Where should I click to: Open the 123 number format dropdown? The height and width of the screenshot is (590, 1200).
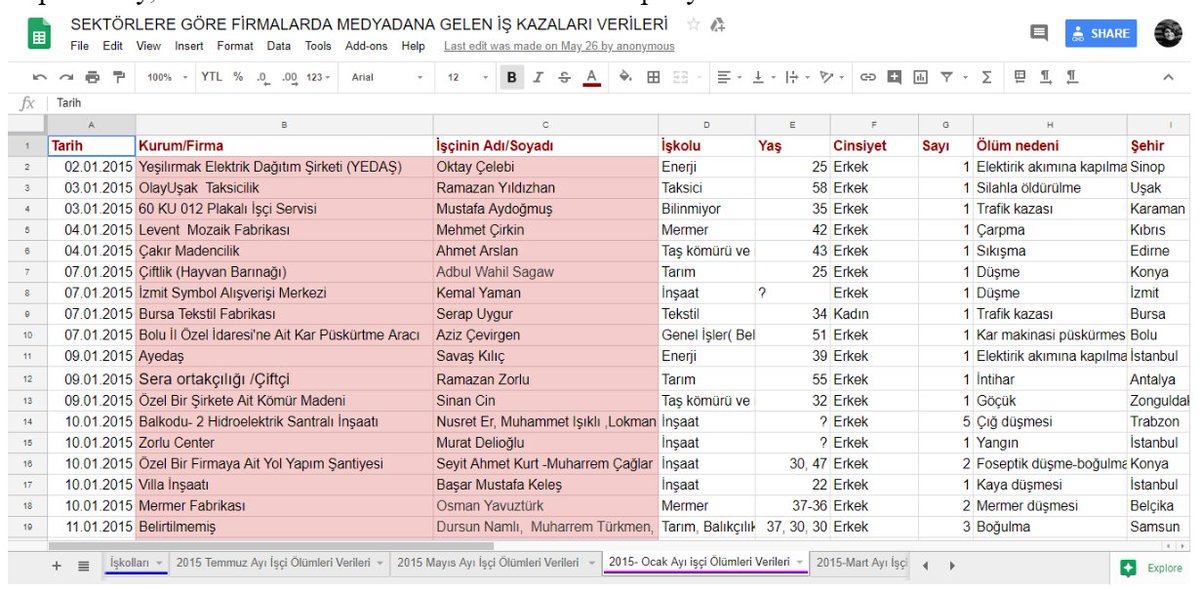coord(316,77)
